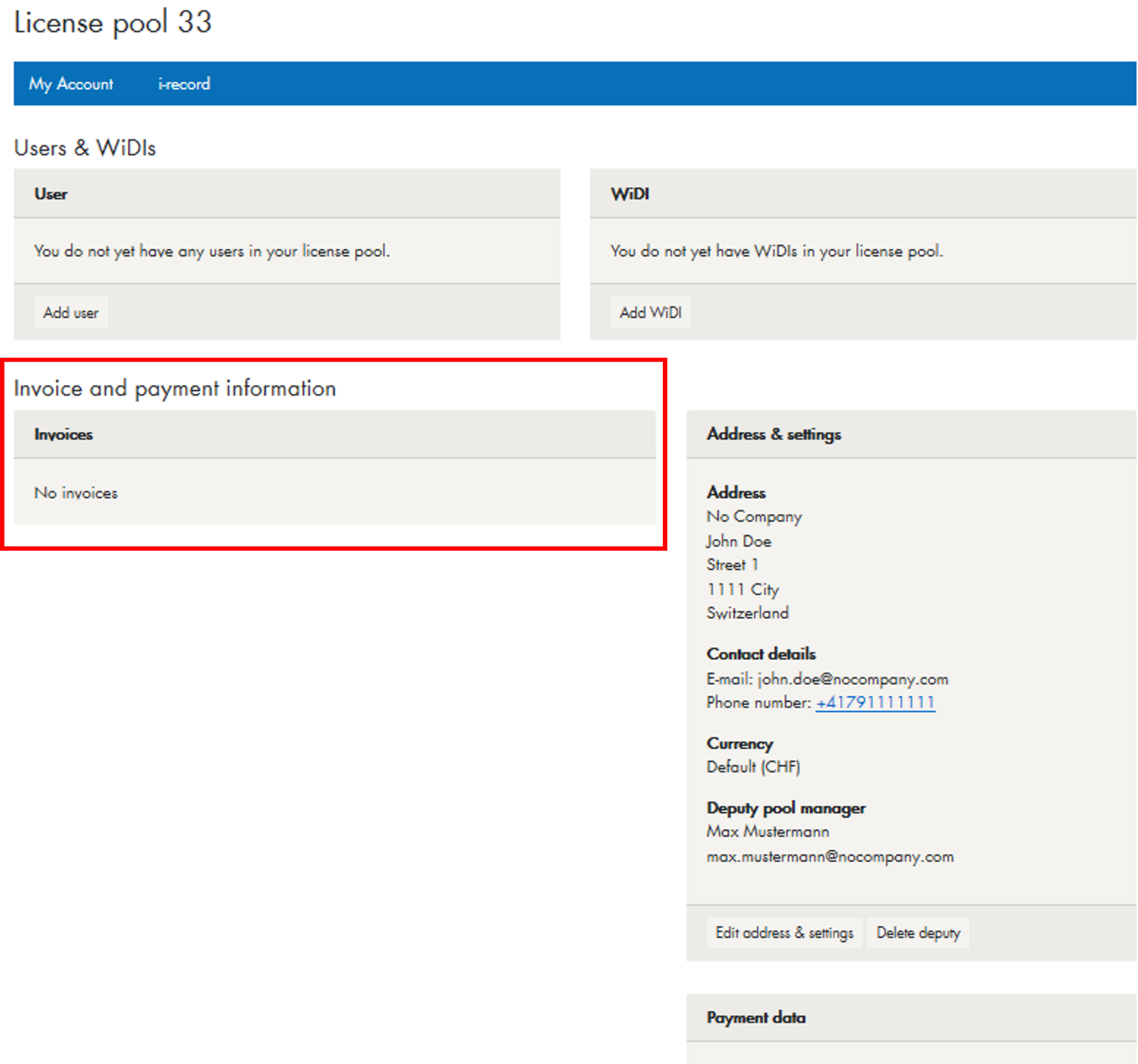Click Edit address & settings button

click(784, 933)
